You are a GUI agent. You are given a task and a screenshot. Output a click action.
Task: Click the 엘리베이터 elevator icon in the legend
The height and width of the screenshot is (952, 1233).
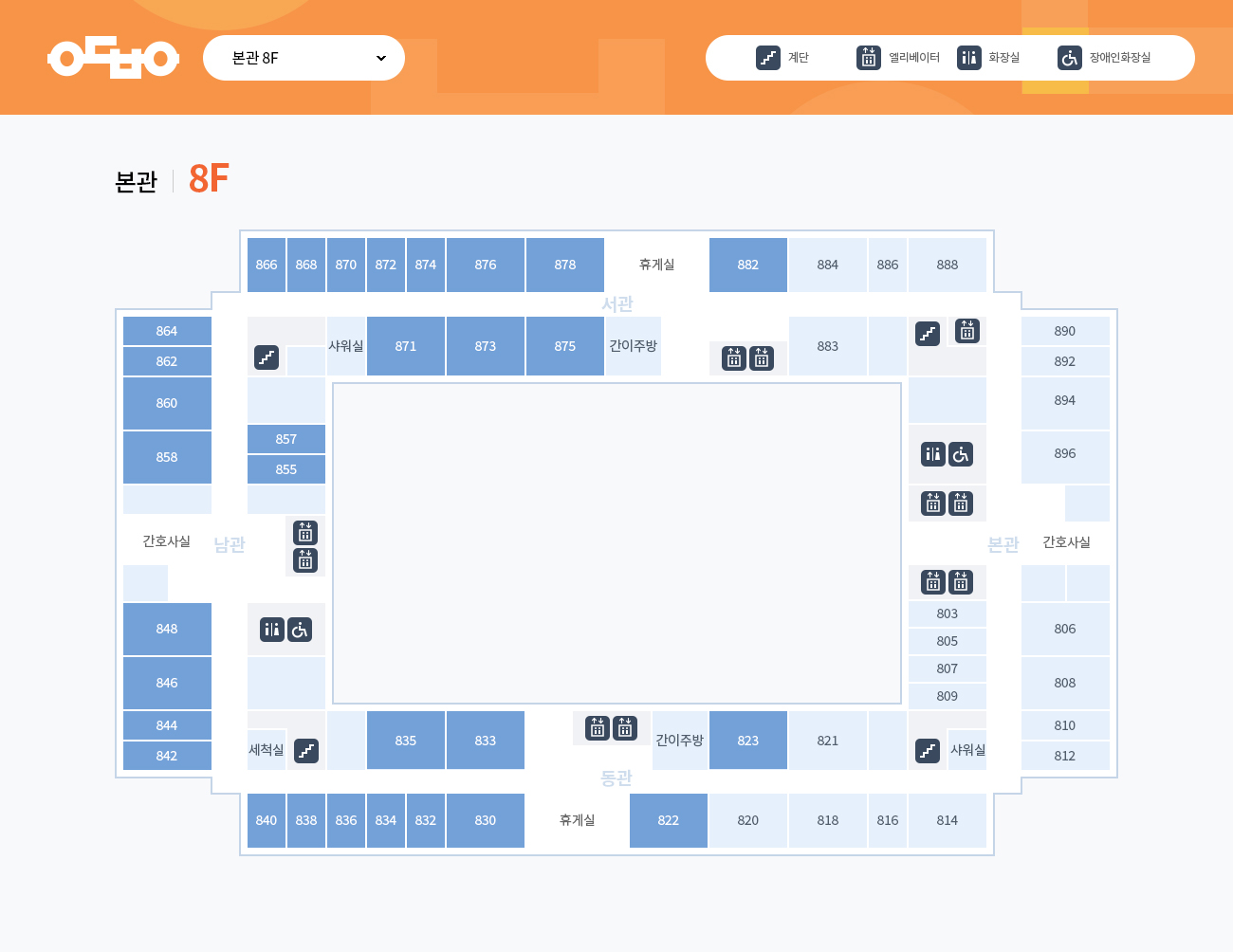tap(869, 58)
